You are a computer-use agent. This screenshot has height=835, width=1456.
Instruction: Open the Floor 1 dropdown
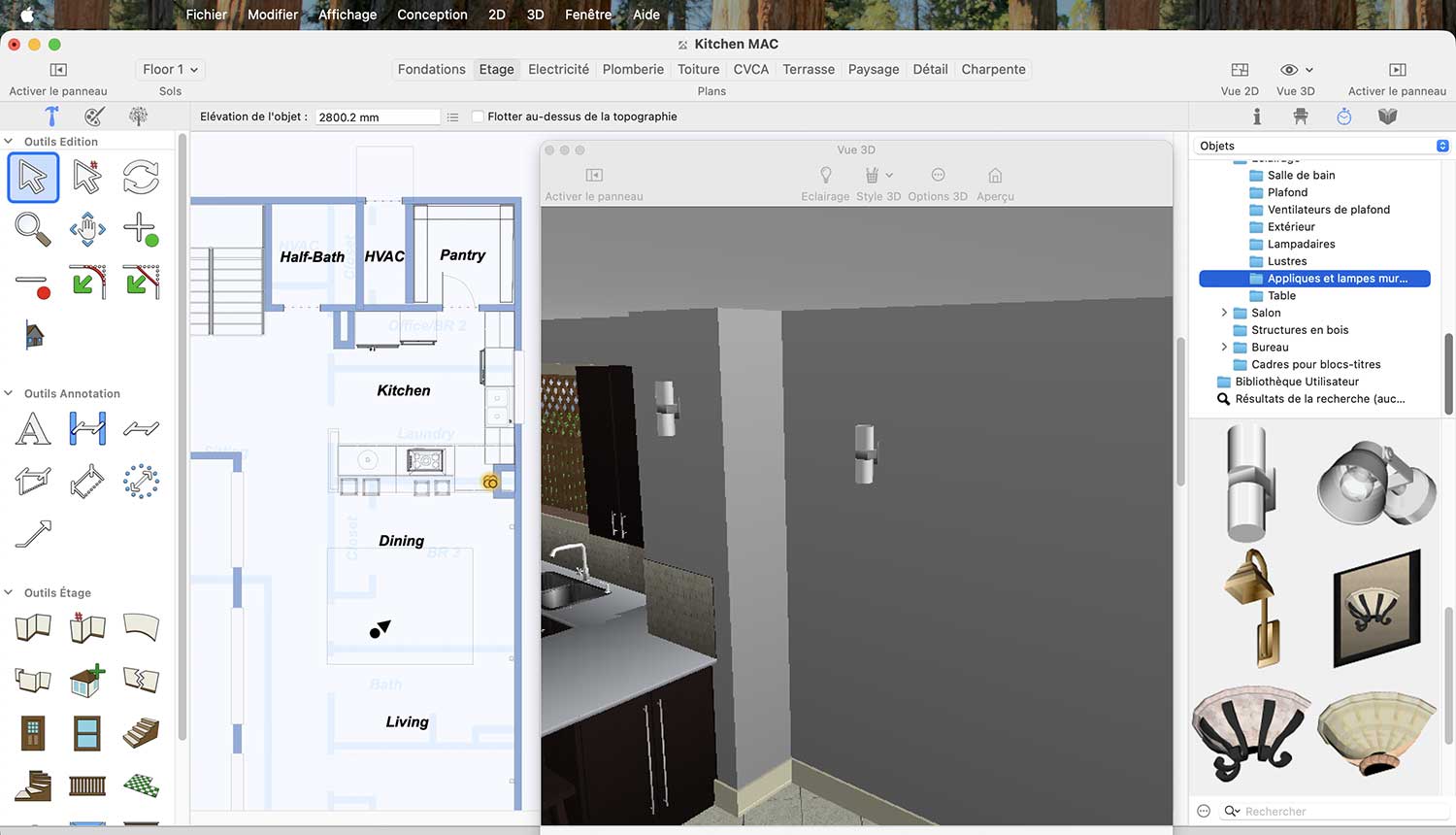pyautogui.click(x=170, y=69)
